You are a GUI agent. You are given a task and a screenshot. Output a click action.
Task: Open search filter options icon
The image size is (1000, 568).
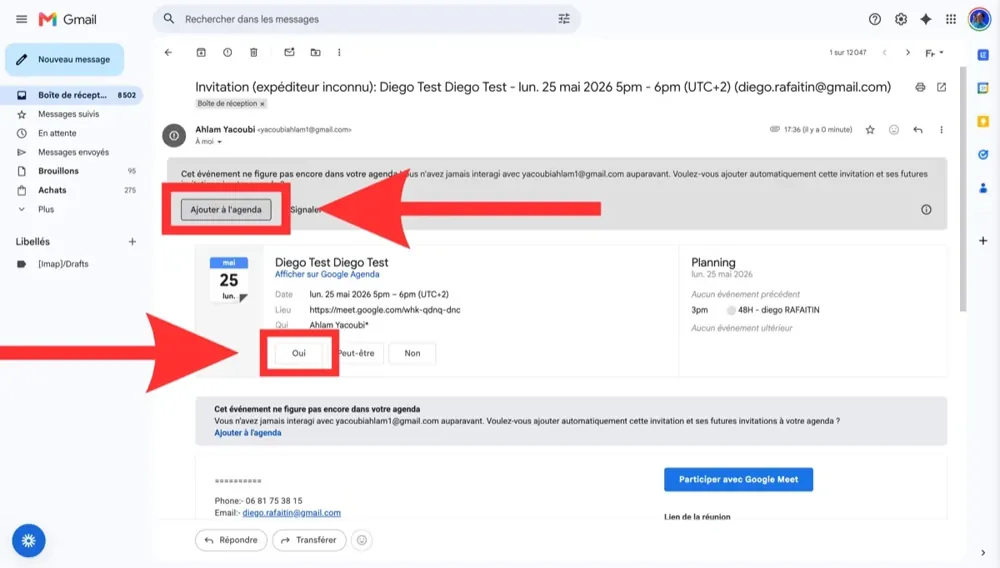[x=564, y=19]
